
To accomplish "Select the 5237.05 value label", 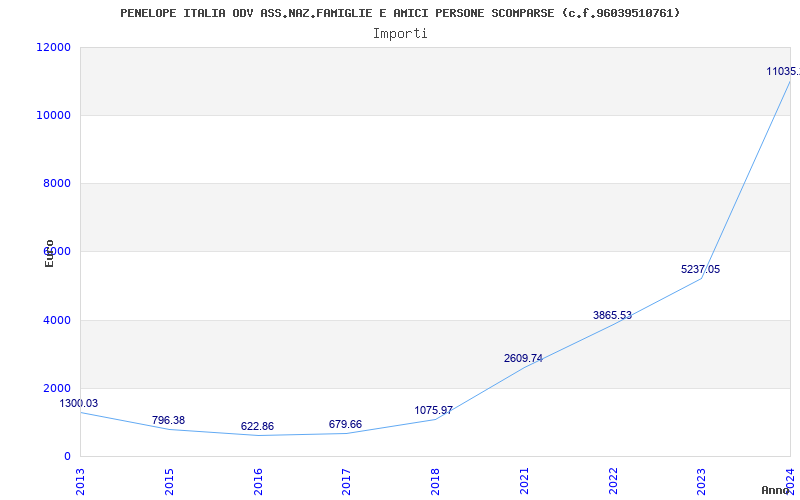I will coord(700,270).
